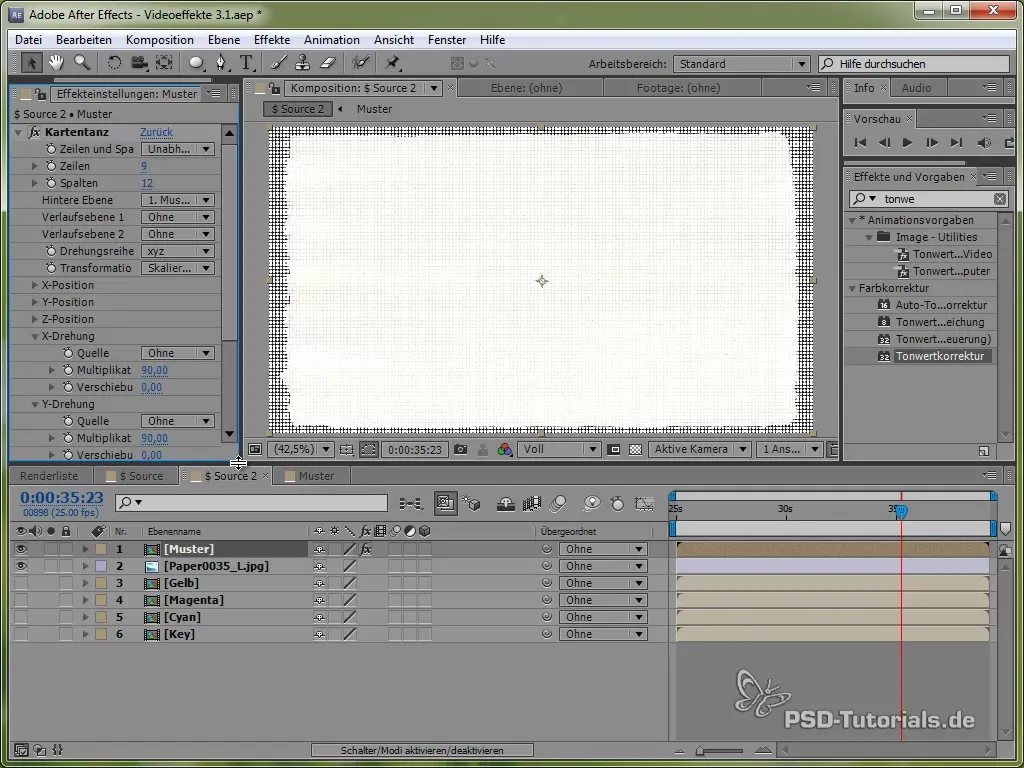Click Schalter/Modi aktivieren/deaktivieren button
Screen dimensions: 1024x768
[422, 750]
